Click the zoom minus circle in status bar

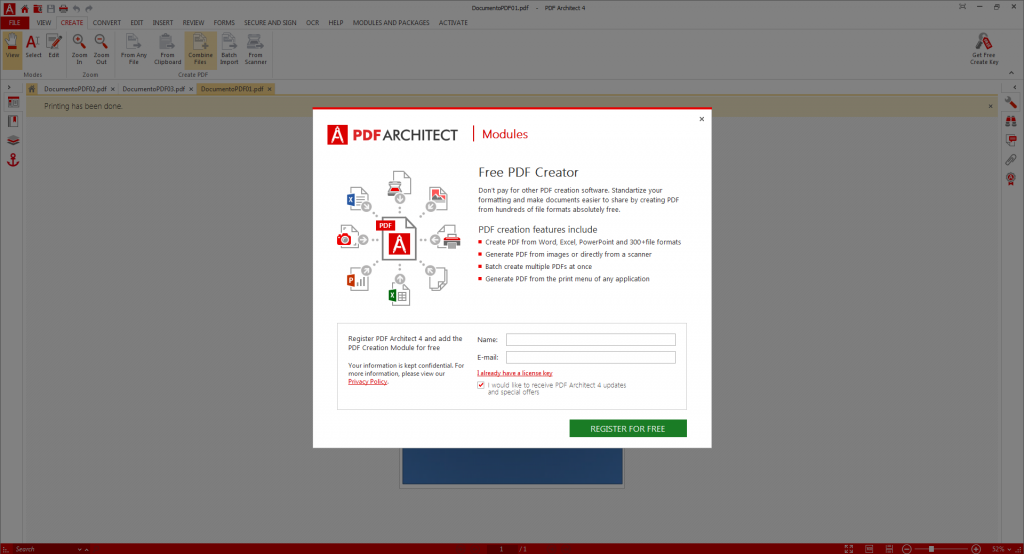(906, 549)
